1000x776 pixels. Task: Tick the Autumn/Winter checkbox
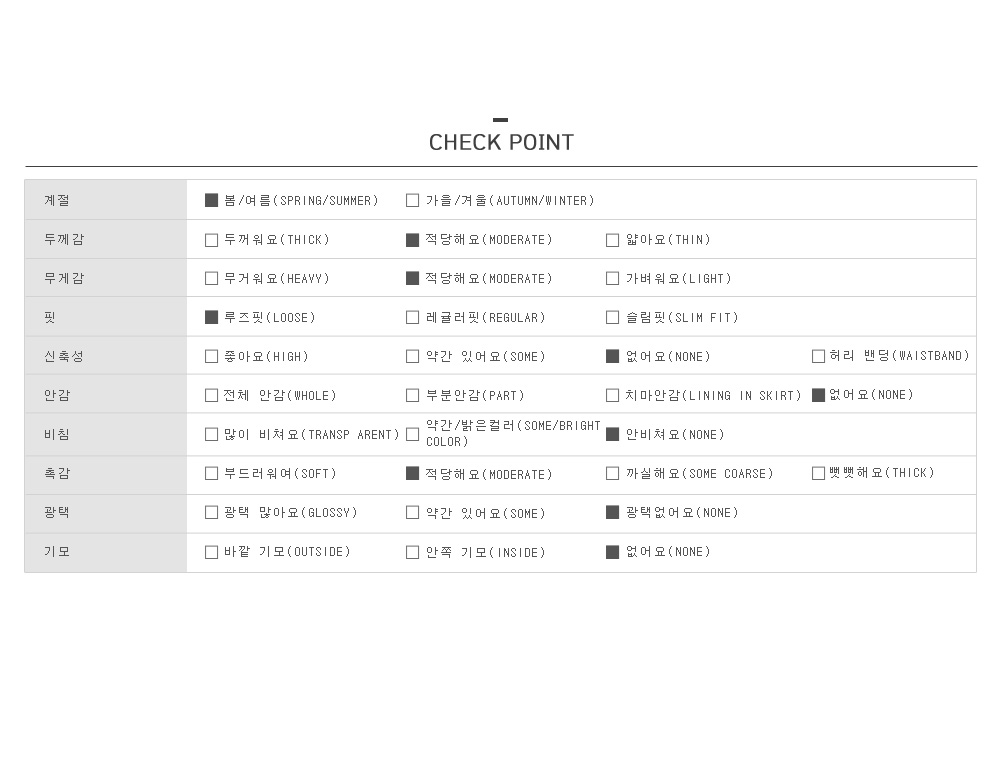pos(412,200)
